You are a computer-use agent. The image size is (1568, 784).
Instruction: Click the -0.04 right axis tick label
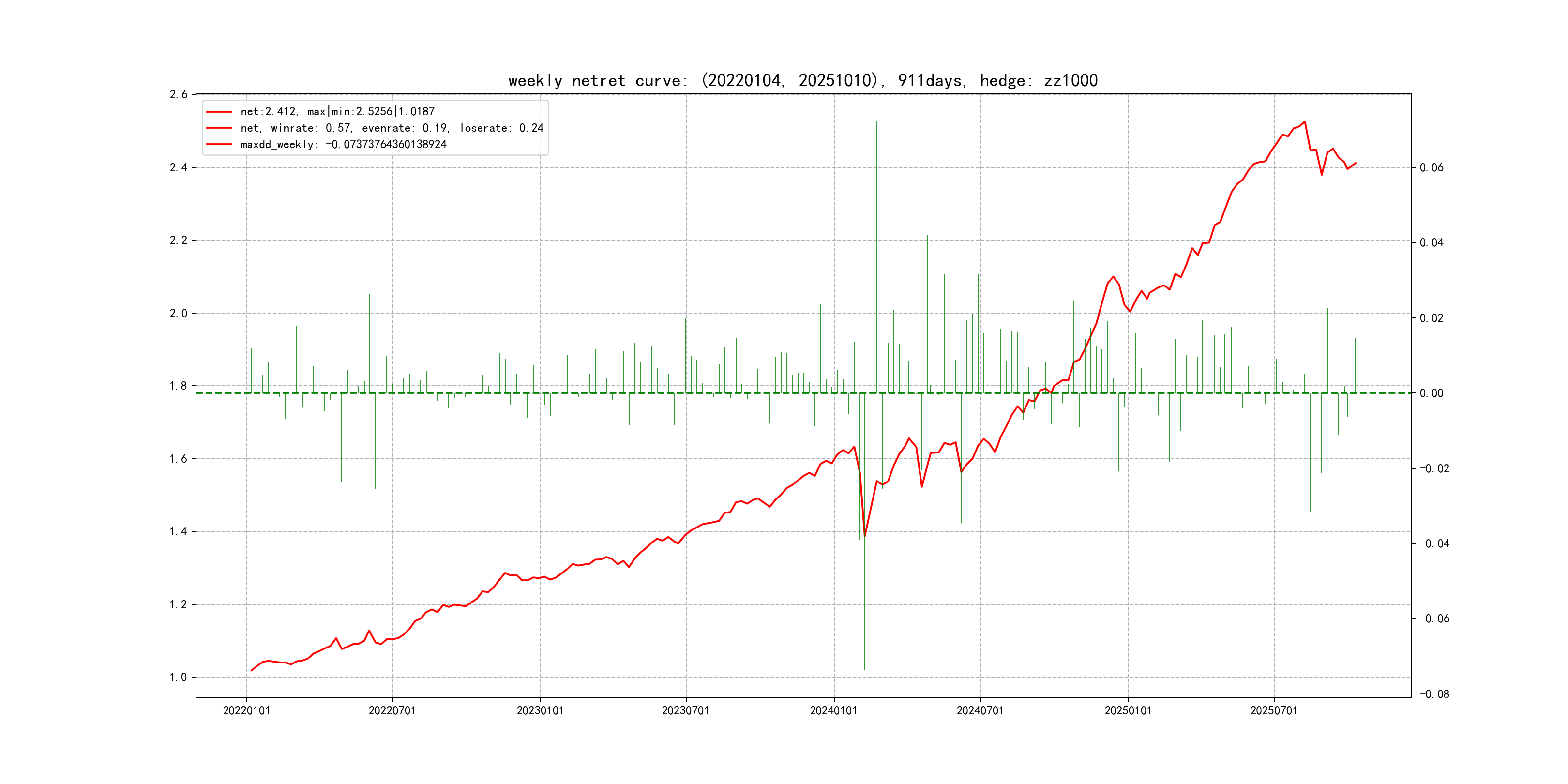point(1434,543)
